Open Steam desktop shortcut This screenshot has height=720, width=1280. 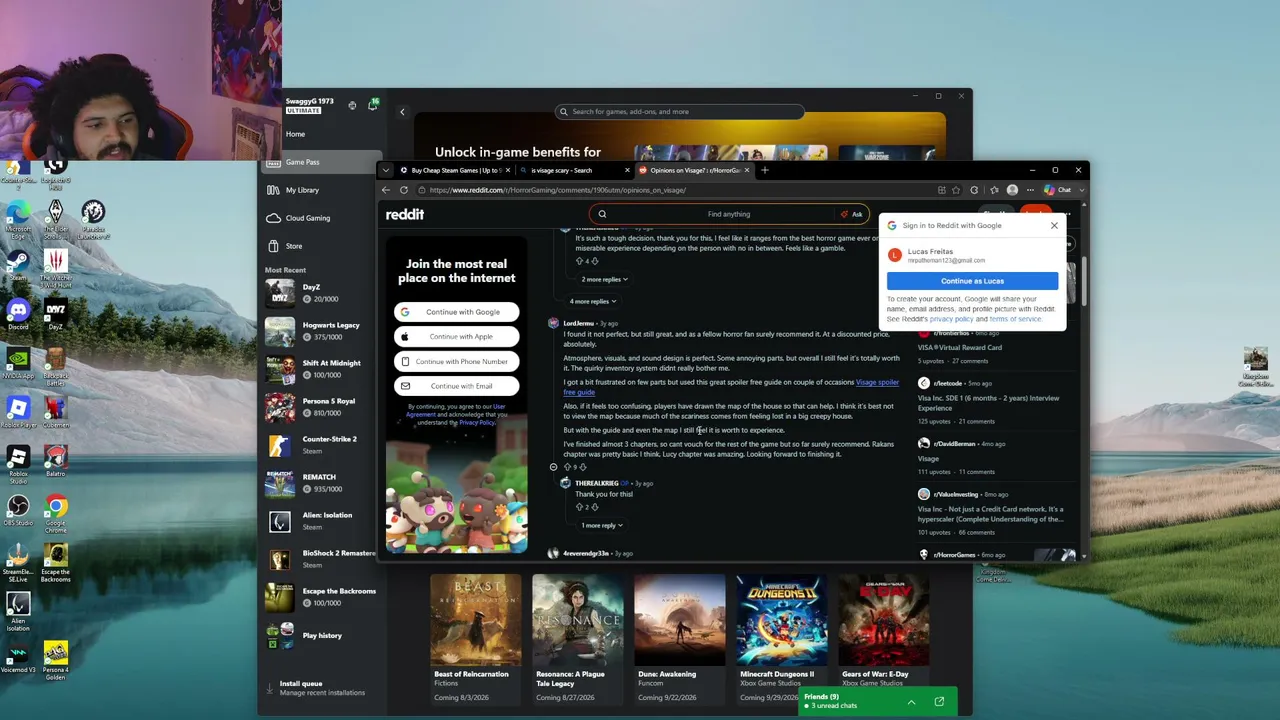tap(17, 265)
